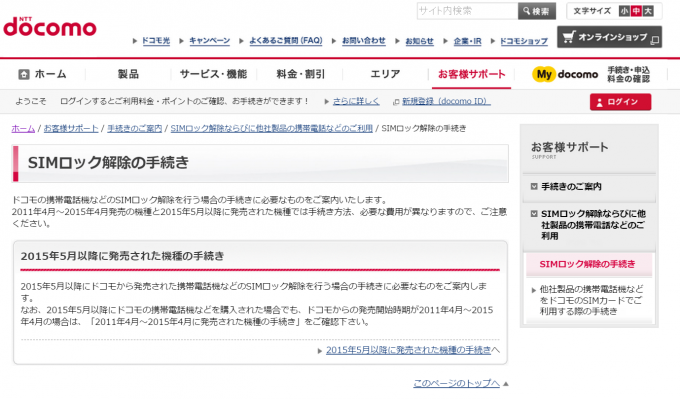Open the ホーム tab text
680x399 pixels.
51,74
